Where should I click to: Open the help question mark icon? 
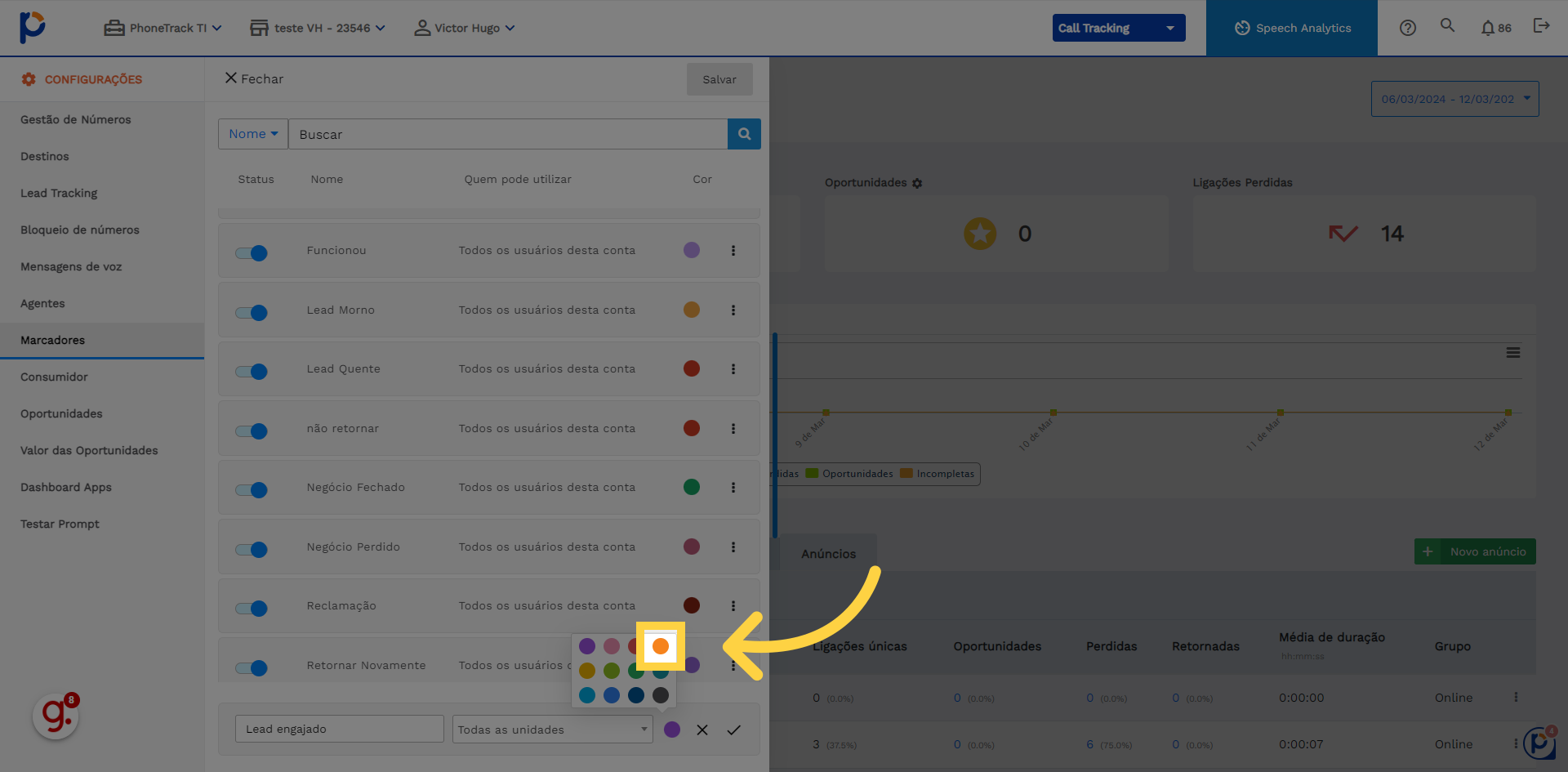click(x=1407, y=28)
